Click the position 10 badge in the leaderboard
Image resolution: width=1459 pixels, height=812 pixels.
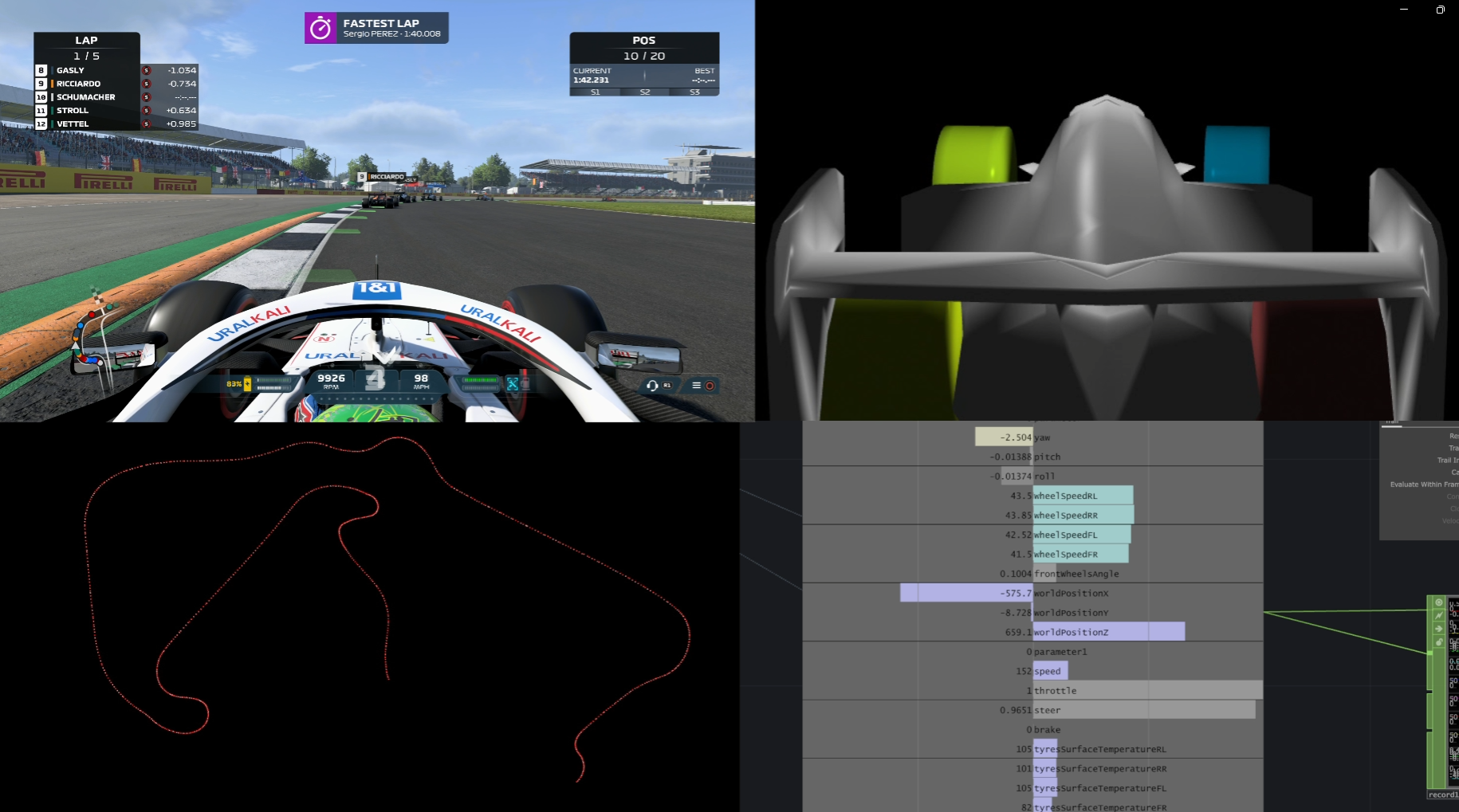(41, 97)
